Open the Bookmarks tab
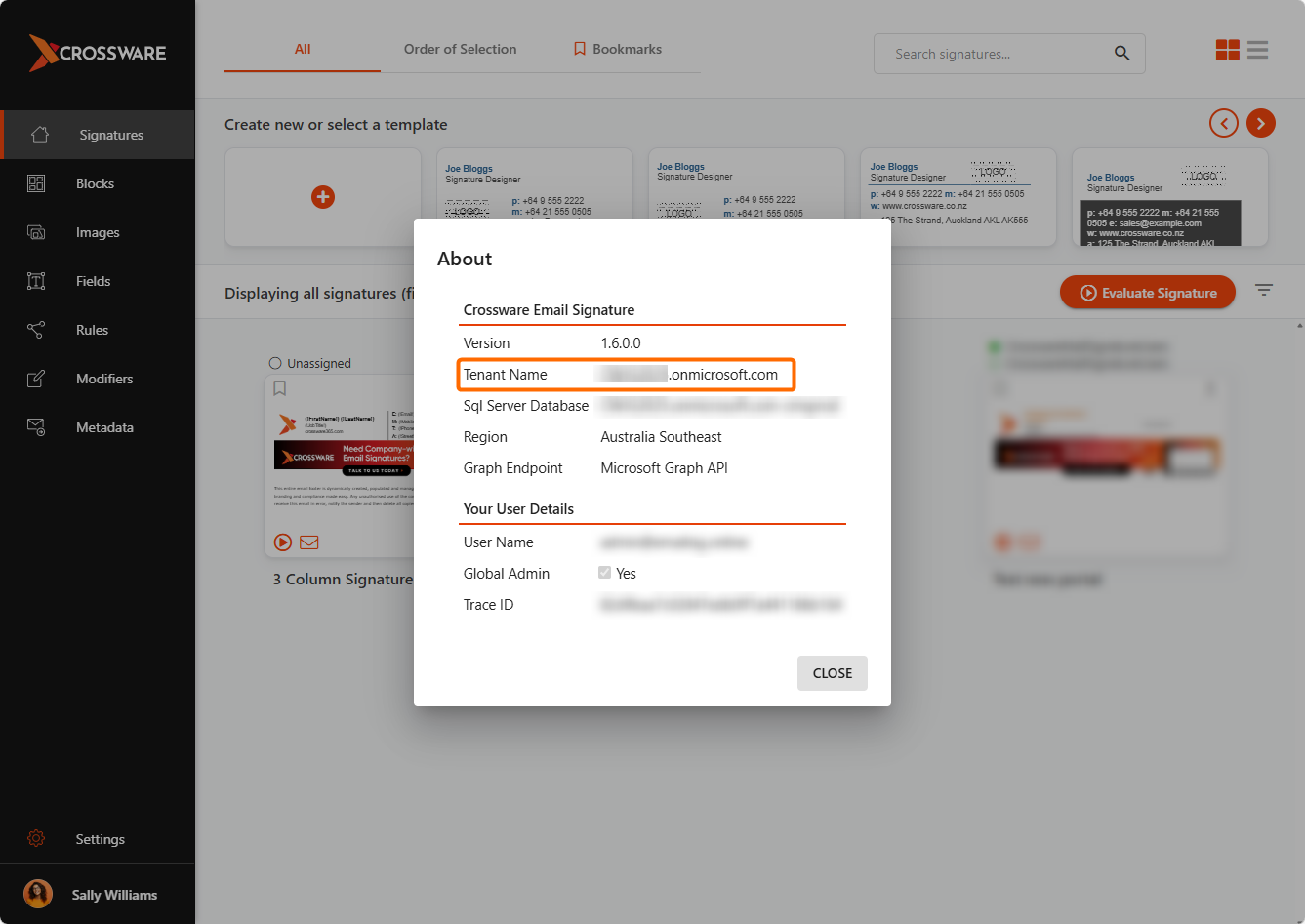Image resolution: width=1305 pixels, height=924 pixels. (618, 49)
